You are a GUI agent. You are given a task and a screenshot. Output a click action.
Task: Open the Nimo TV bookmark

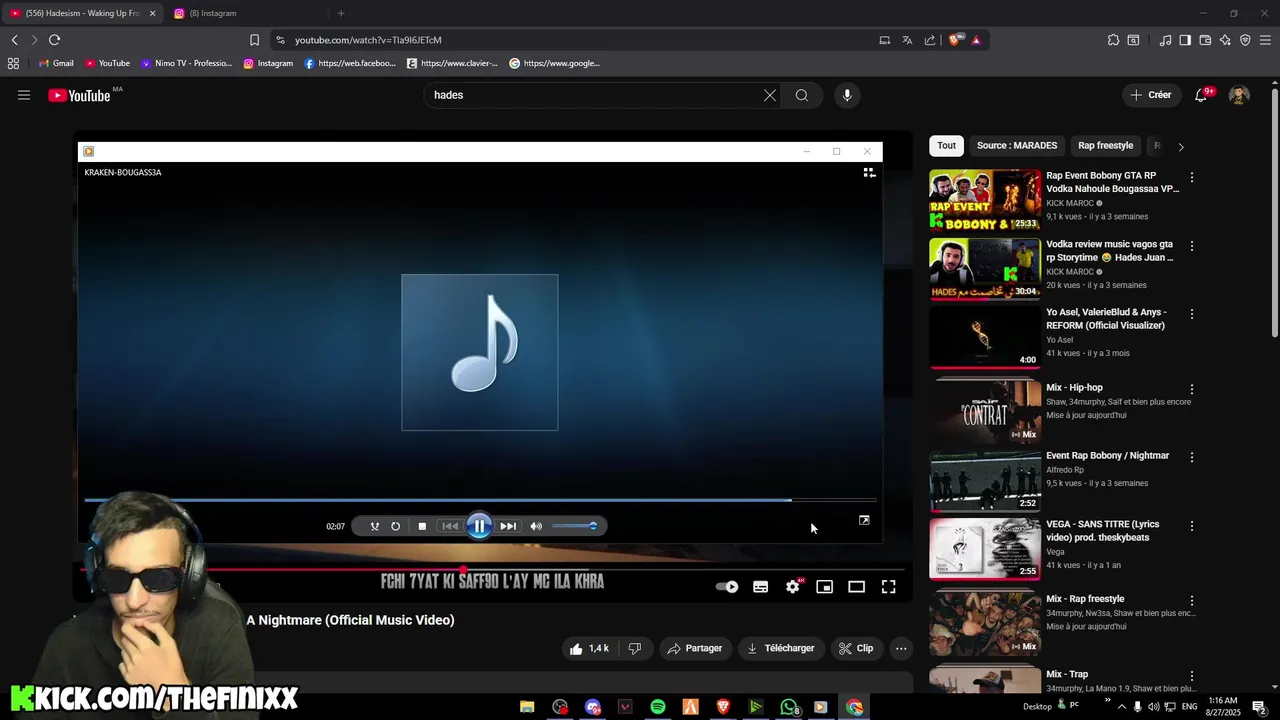[x=186, y=63]
